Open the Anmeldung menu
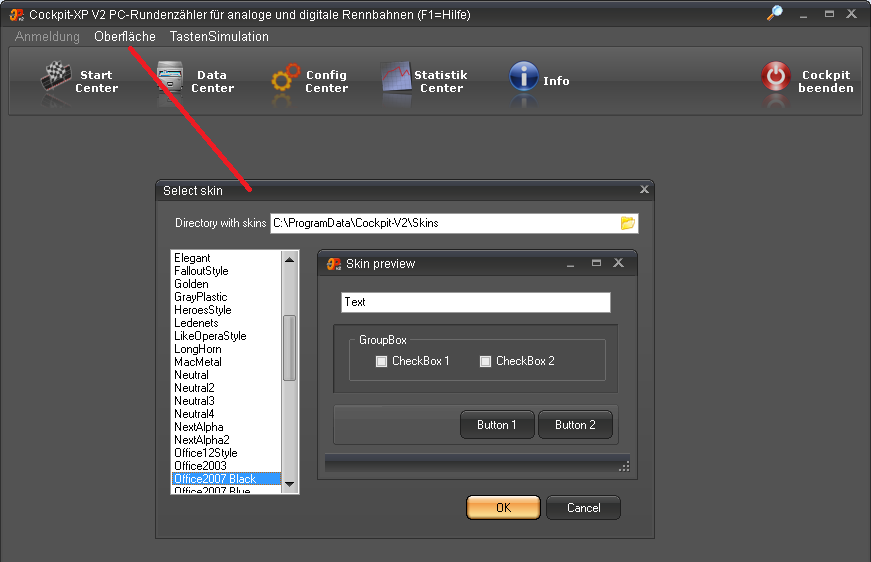Screen dimensions: 871x562 (x=47, y=37)
